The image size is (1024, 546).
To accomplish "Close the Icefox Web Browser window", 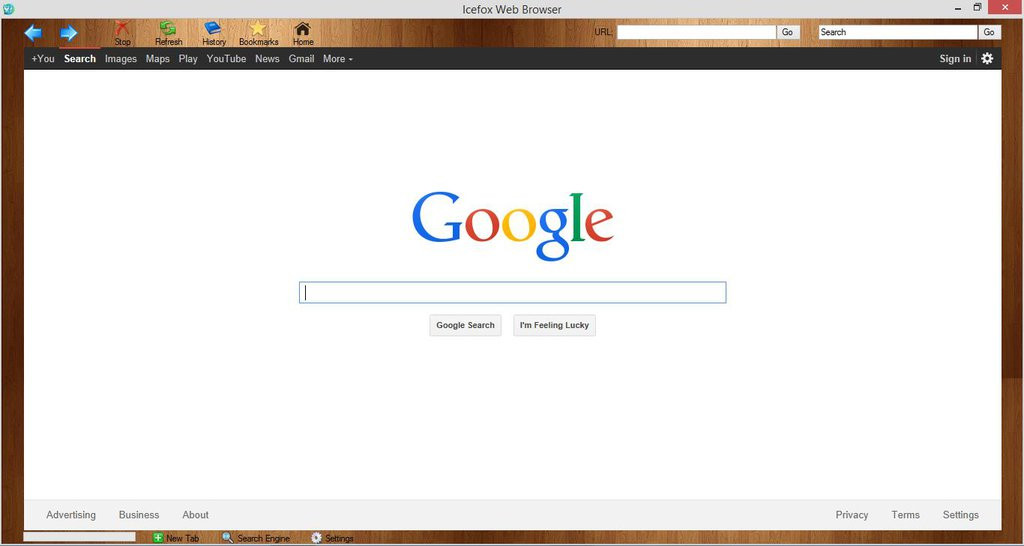I will pos(1004,8).
